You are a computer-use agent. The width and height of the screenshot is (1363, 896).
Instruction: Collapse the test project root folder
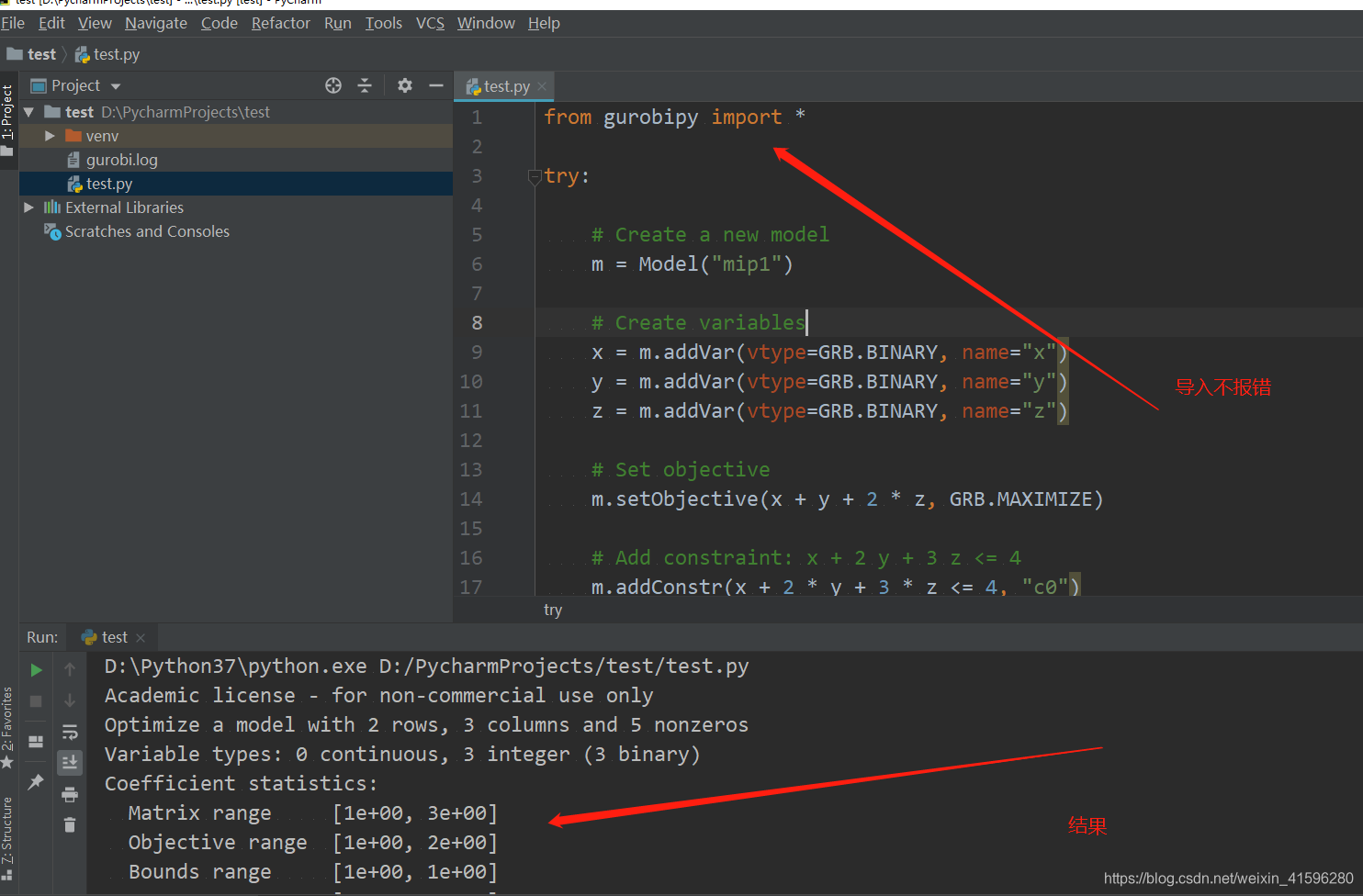tap(28, 112)
